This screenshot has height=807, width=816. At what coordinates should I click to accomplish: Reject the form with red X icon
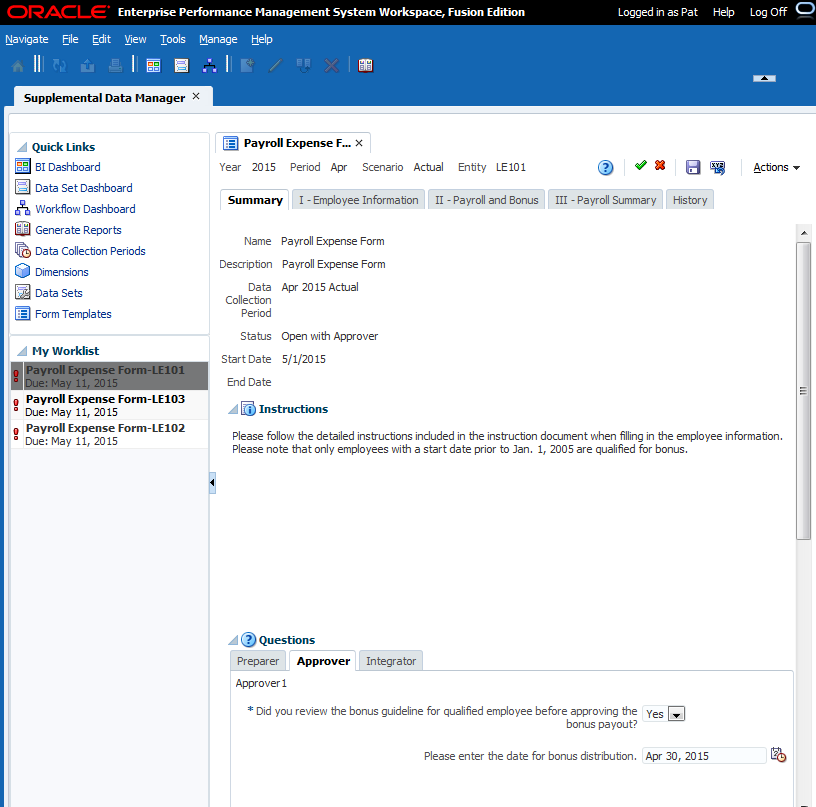(660, 165)
